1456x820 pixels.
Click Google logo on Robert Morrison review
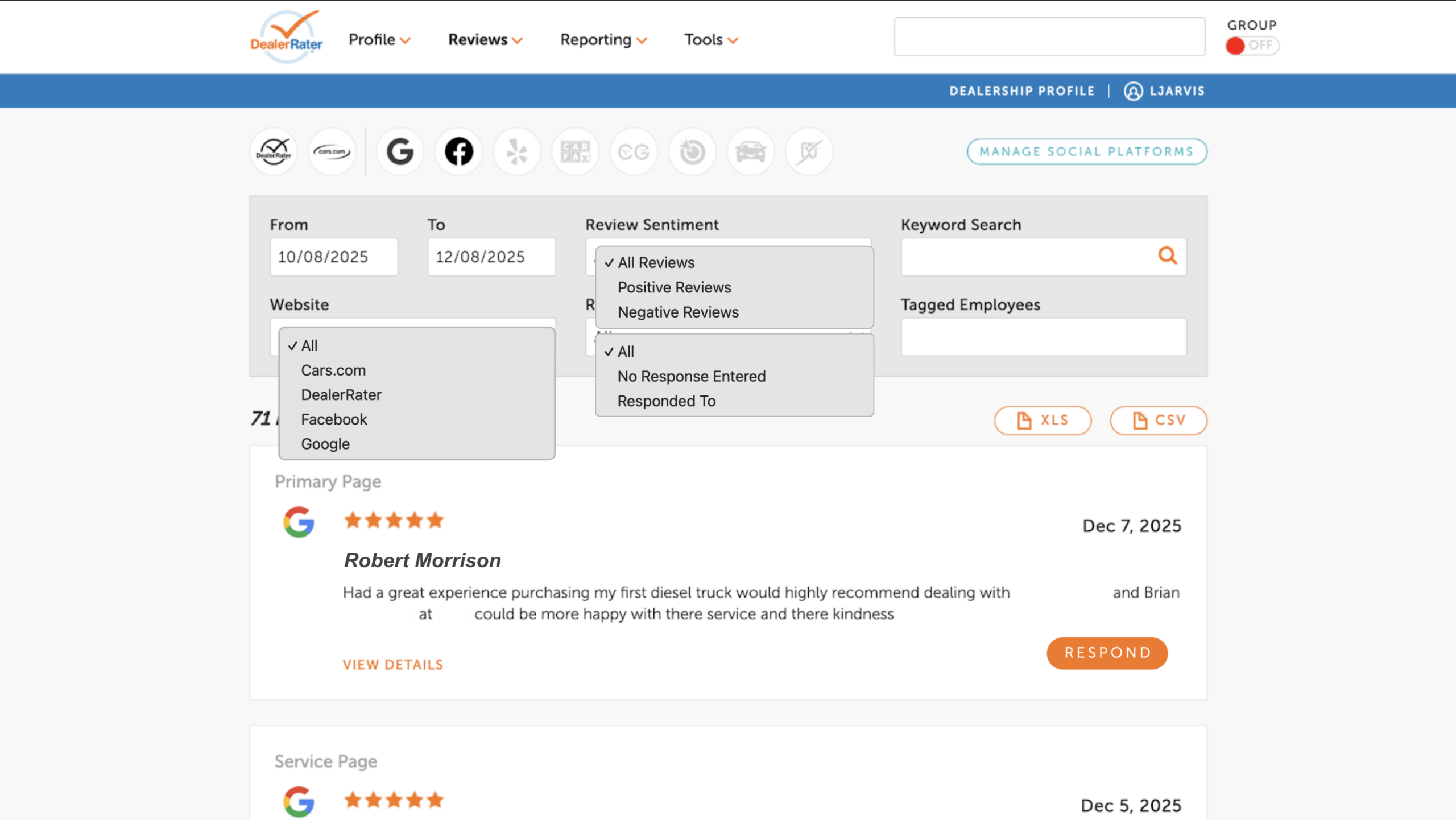tap(299, 522)
